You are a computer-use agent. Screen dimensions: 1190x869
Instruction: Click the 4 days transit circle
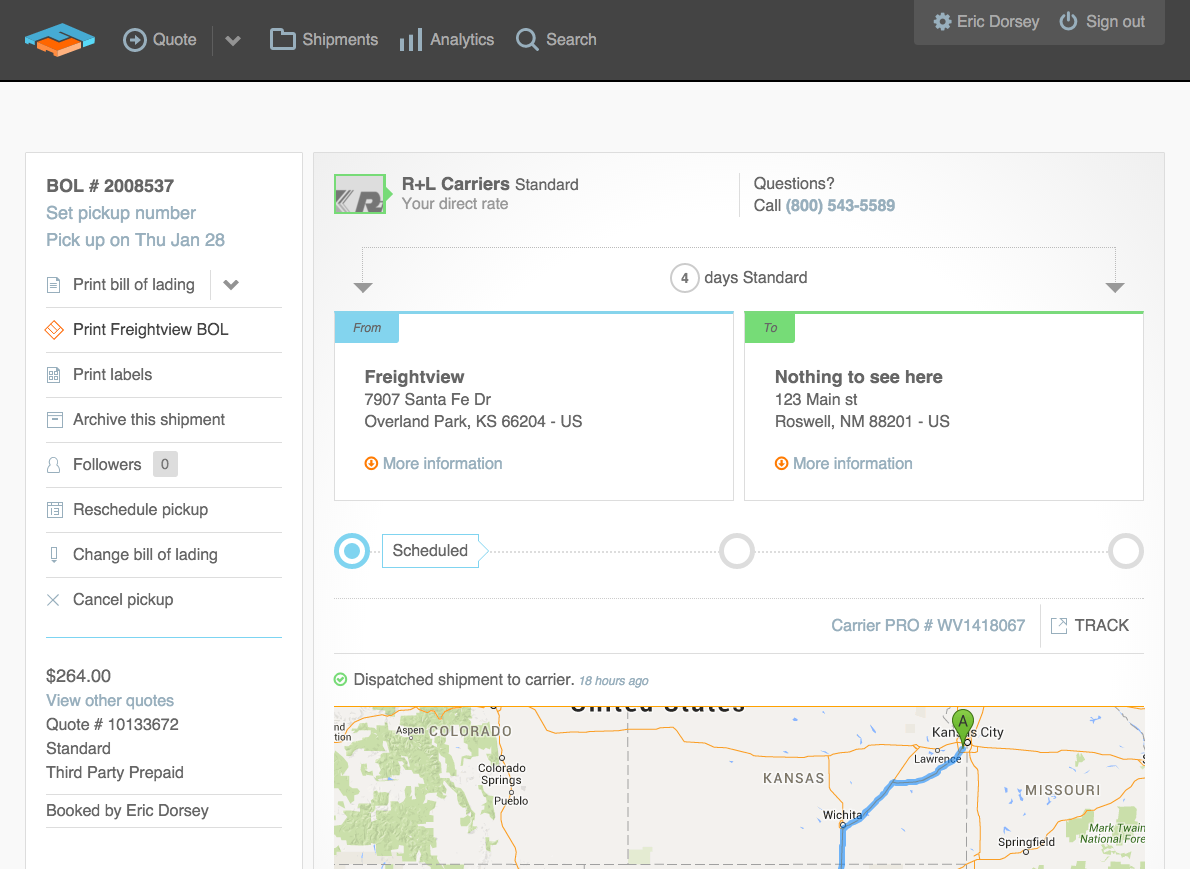685,278
